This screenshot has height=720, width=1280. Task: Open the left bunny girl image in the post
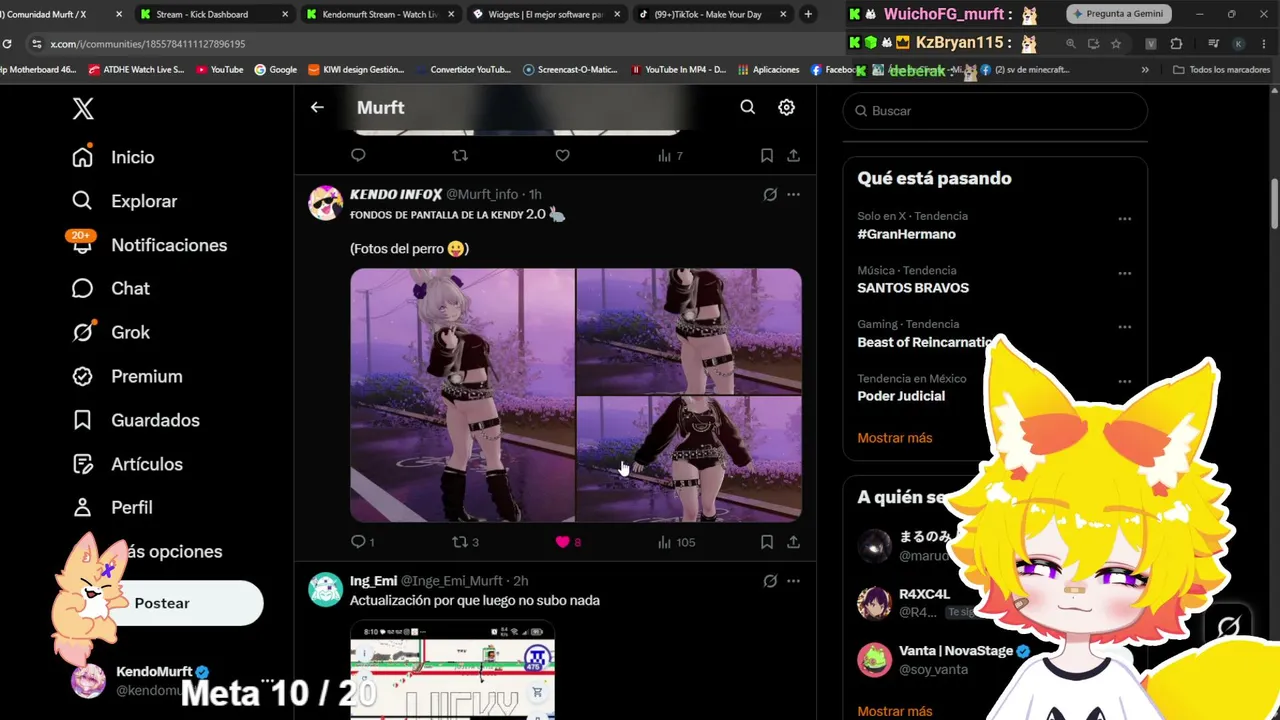(462, 395)
